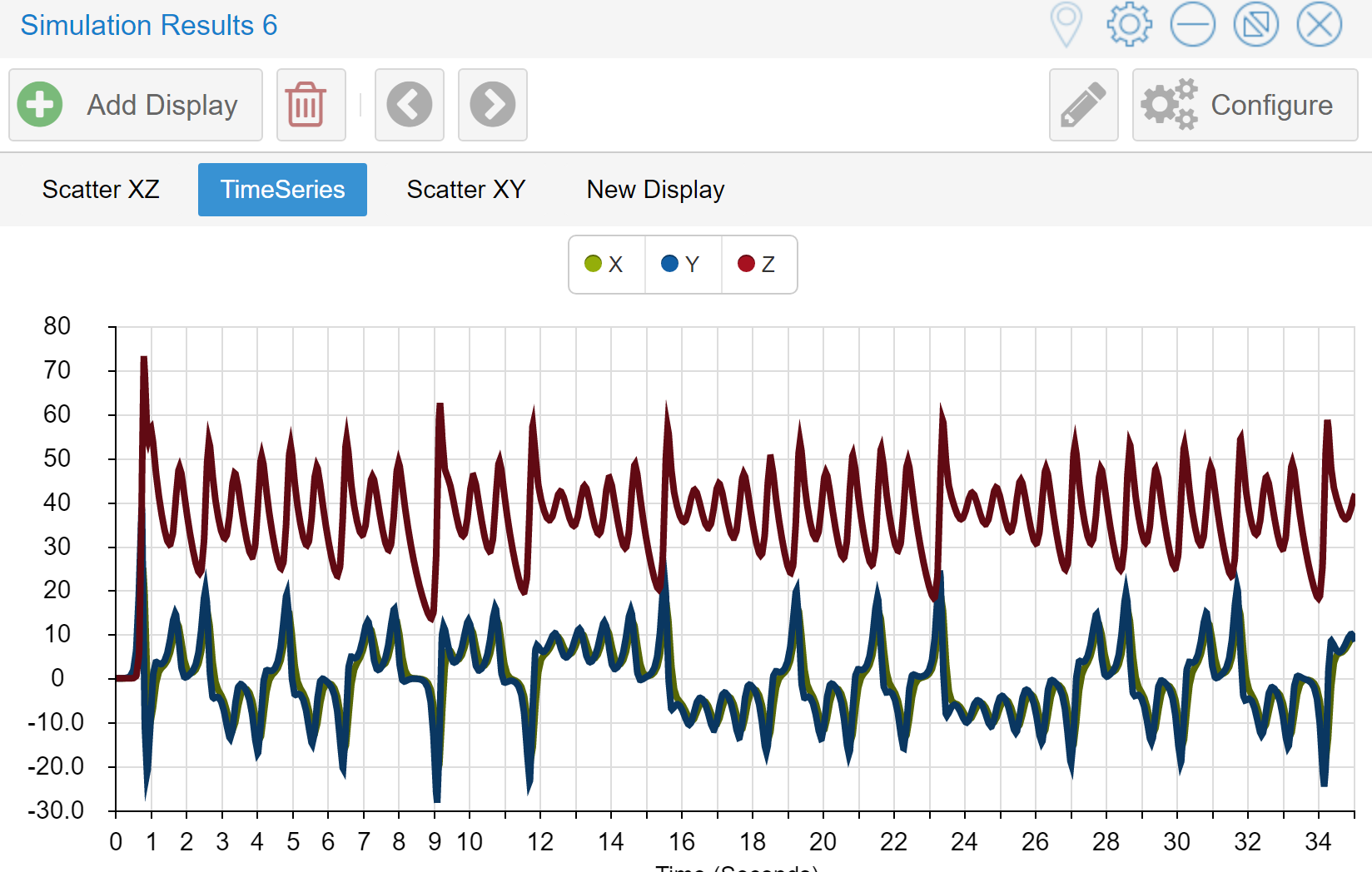Click the -30.0 label on the vertical axis
Screen dimensions: 1372x872
pos(56,810)
